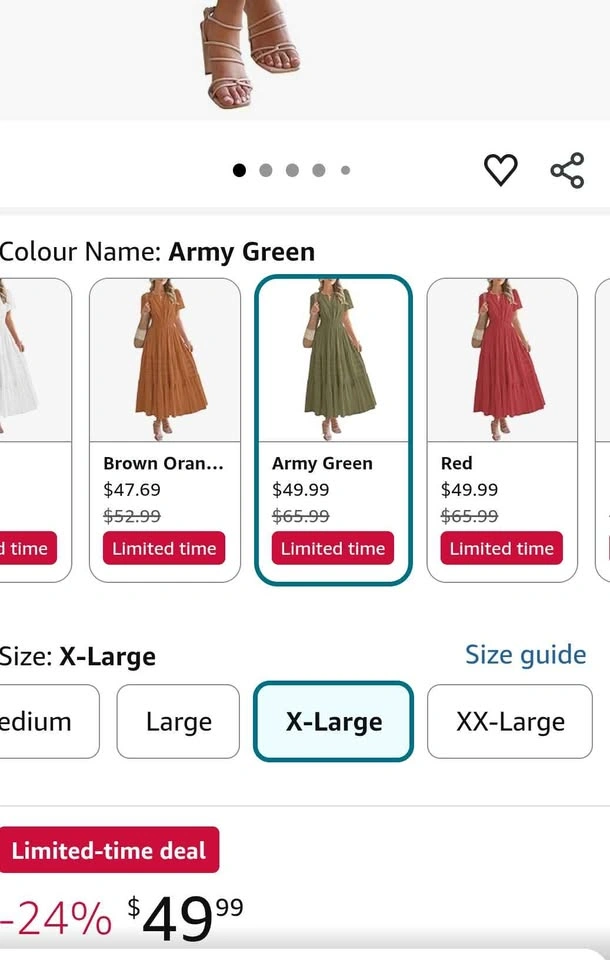Viewport: 610px width, 960px height.
Task: Select the white dress swatch
Action: [36, 430]
